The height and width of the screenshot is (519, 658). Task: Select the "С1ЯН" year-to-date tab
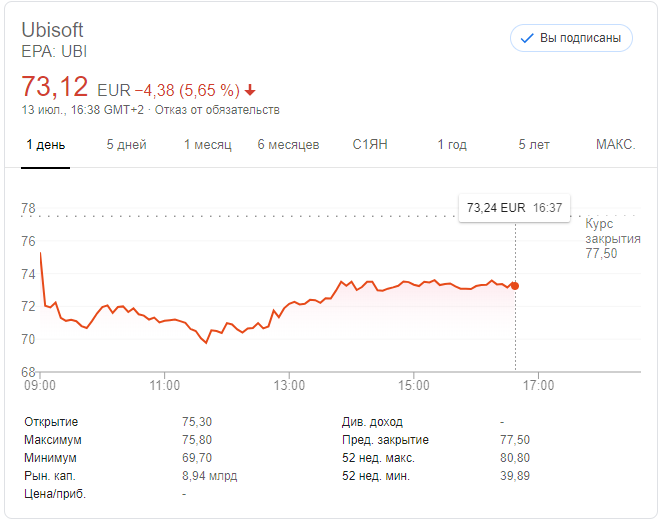370,145
